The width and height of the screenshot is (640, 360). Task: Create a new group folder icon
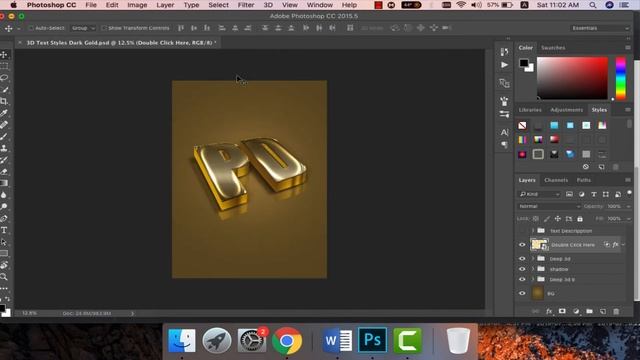589,311
